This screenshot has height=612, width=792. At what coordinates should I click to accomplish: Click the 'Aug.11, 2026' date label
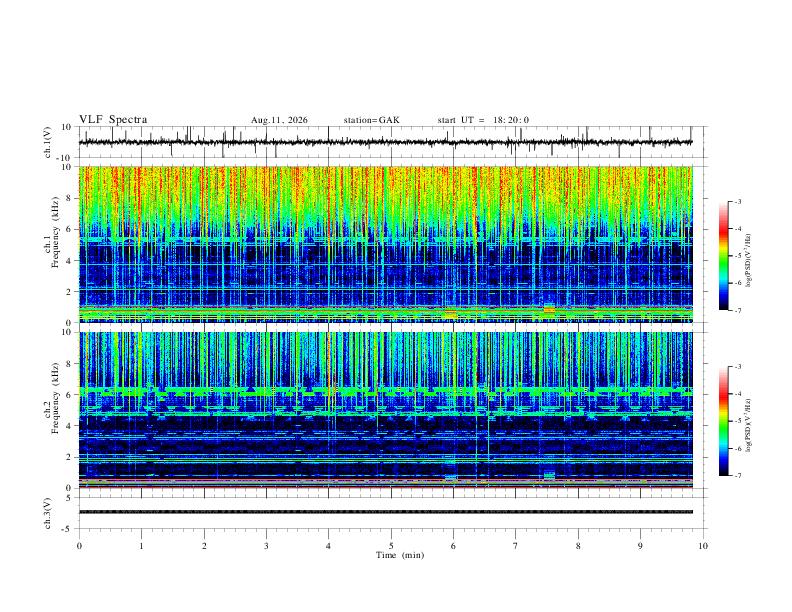(x=279, y=120)
